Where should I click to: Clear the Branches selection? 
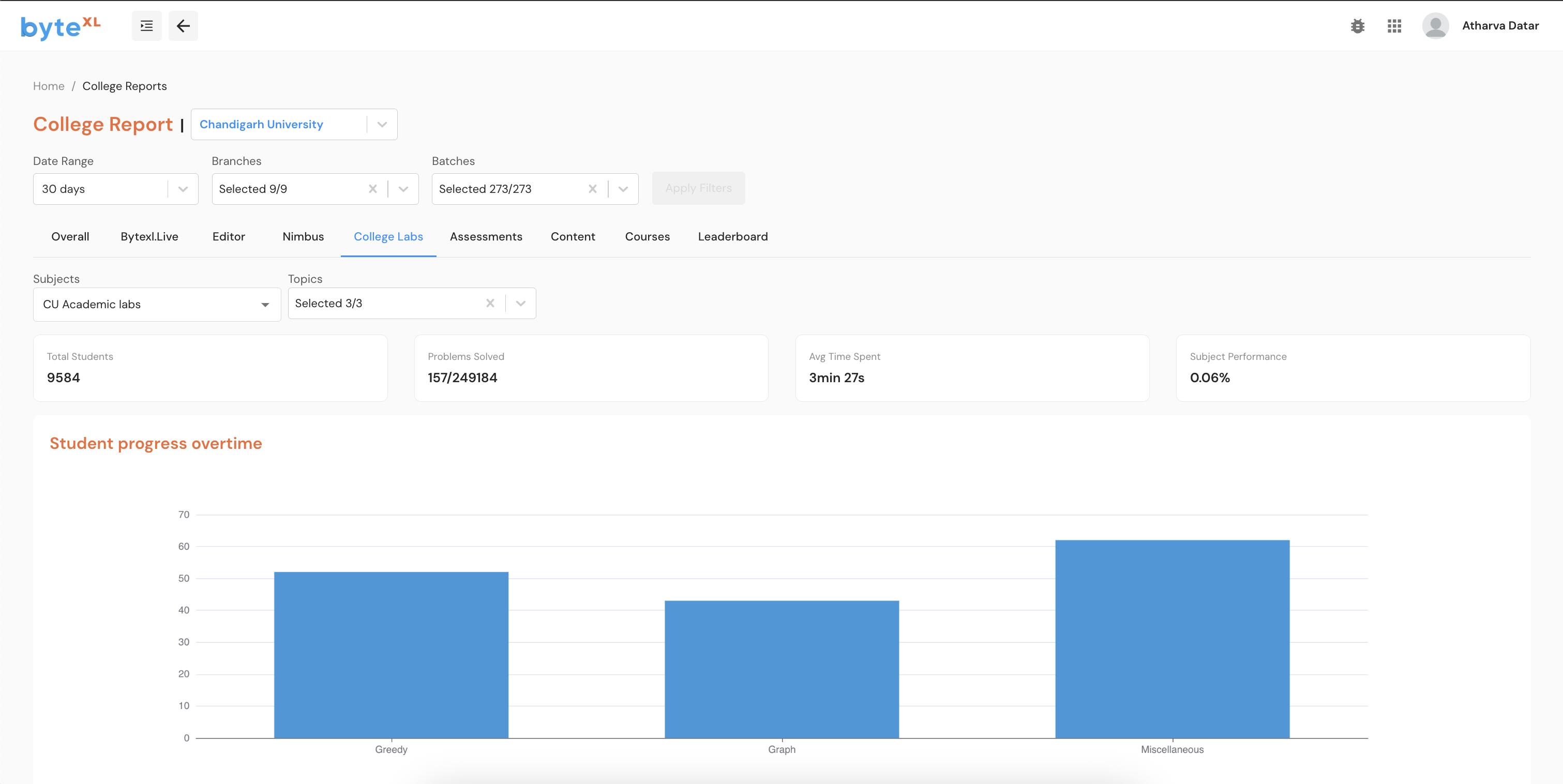click(x=372, y=189)
